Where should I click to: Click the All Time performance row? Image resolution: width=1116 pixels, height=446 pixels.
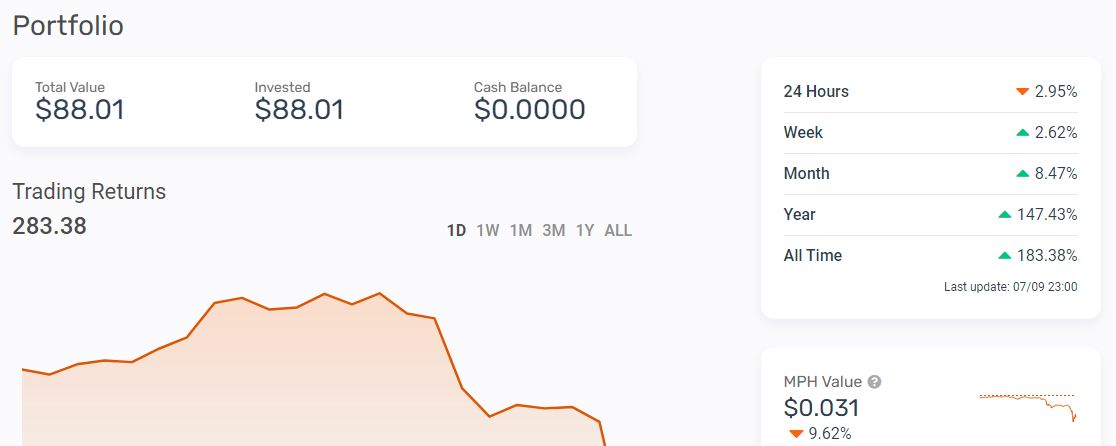930,255
